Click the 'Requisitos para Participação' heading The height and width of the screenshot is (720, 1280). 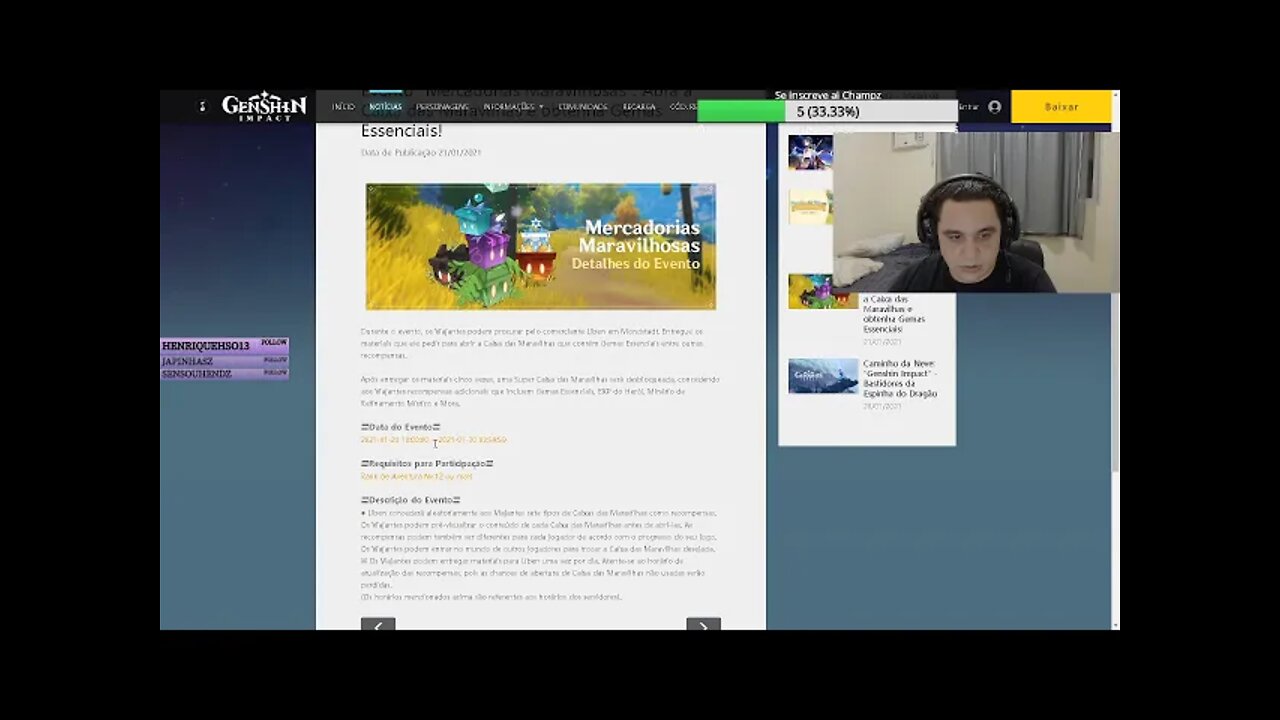click(x=427, y=463)
